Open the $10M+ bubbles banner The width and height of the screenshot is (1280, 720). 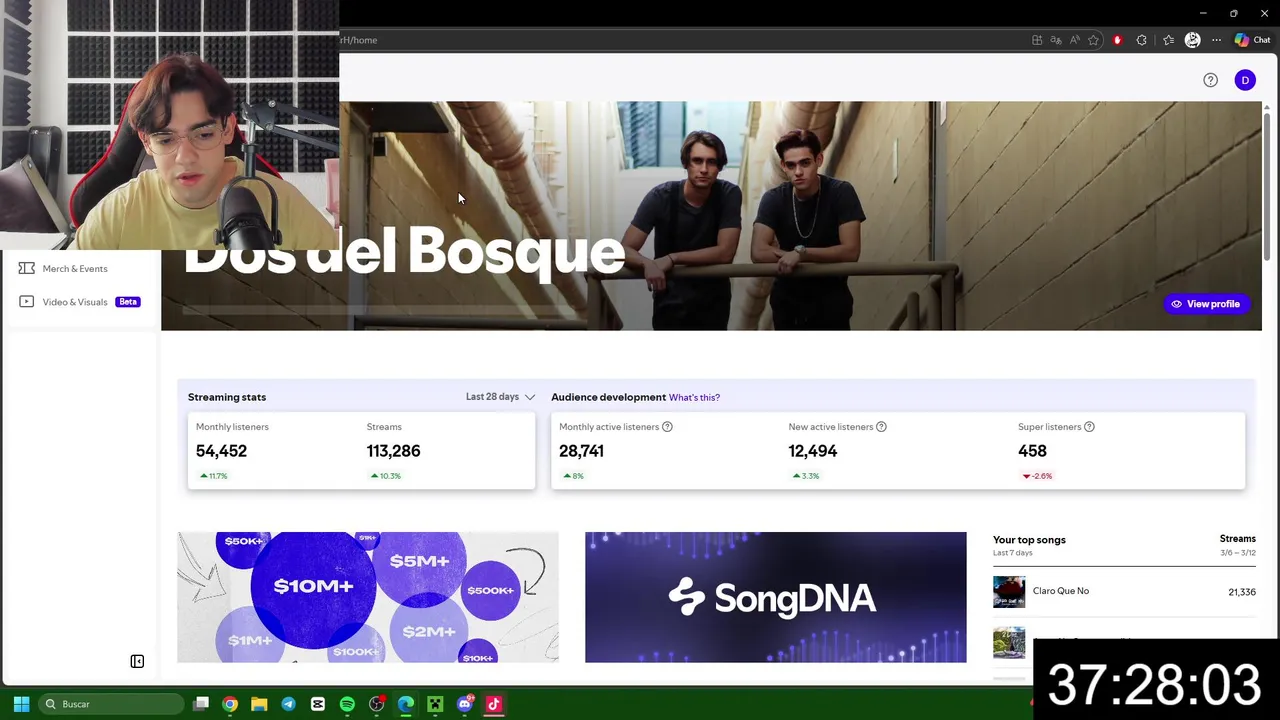(x=368, y=597)
